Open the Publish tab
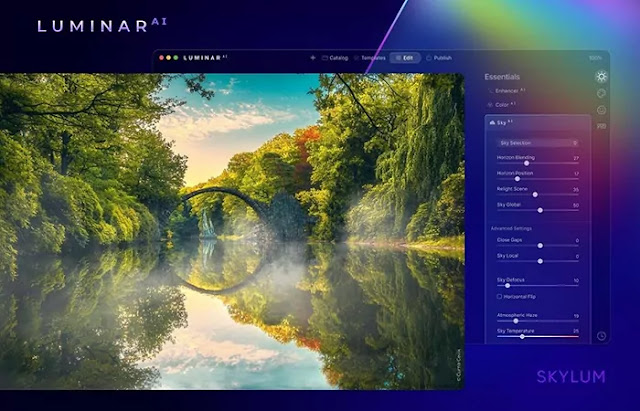This screenshot has height=411, width=640. pos(439,58)
